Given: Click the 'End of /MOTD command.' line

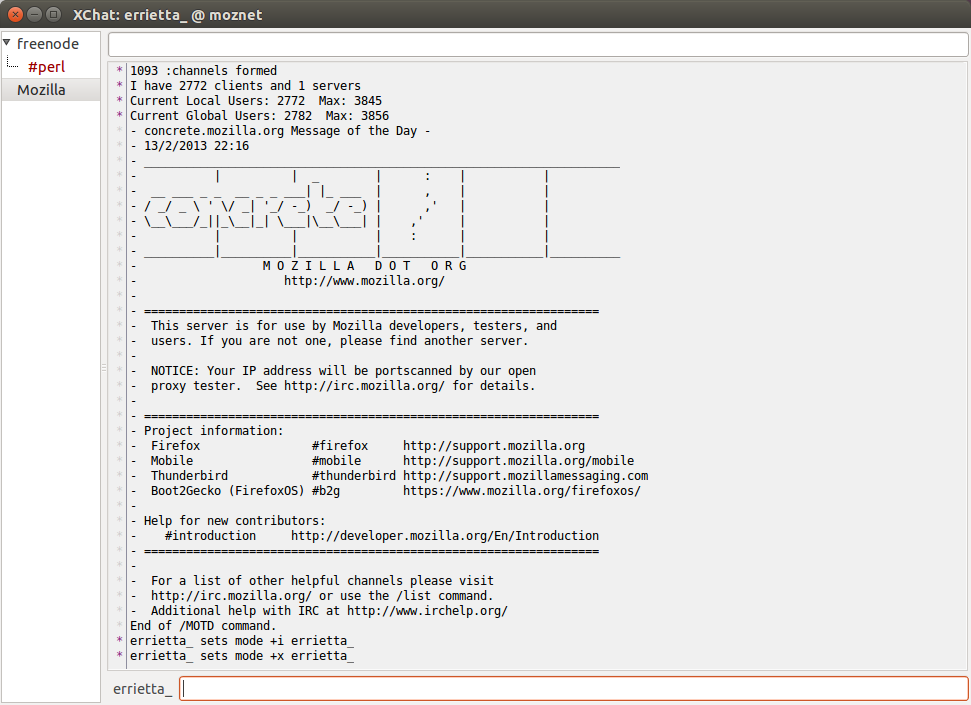Looking at the screenshot, I should coord(203,626).
